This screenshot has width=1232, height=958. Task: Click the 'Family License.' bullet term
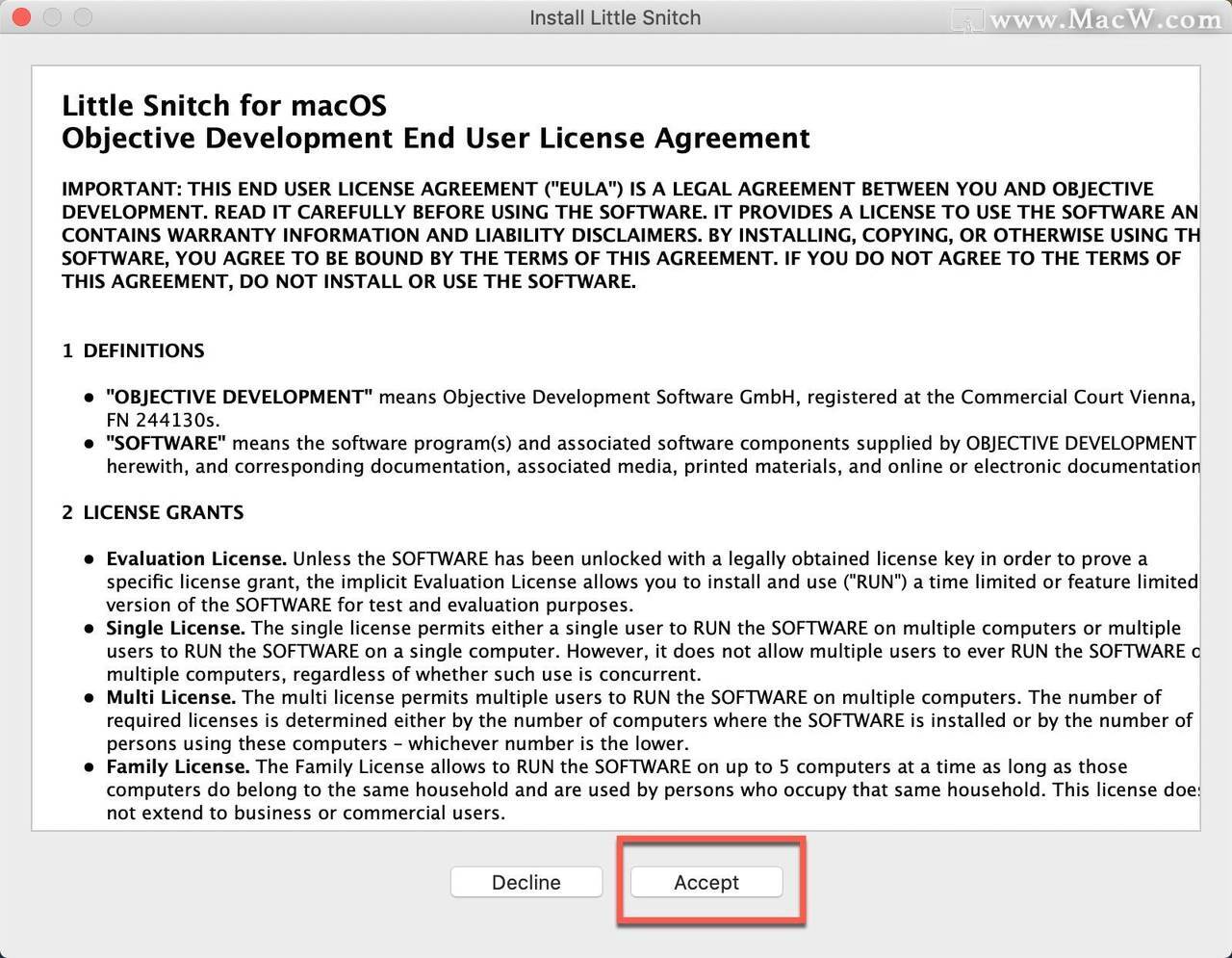[178, 766]
